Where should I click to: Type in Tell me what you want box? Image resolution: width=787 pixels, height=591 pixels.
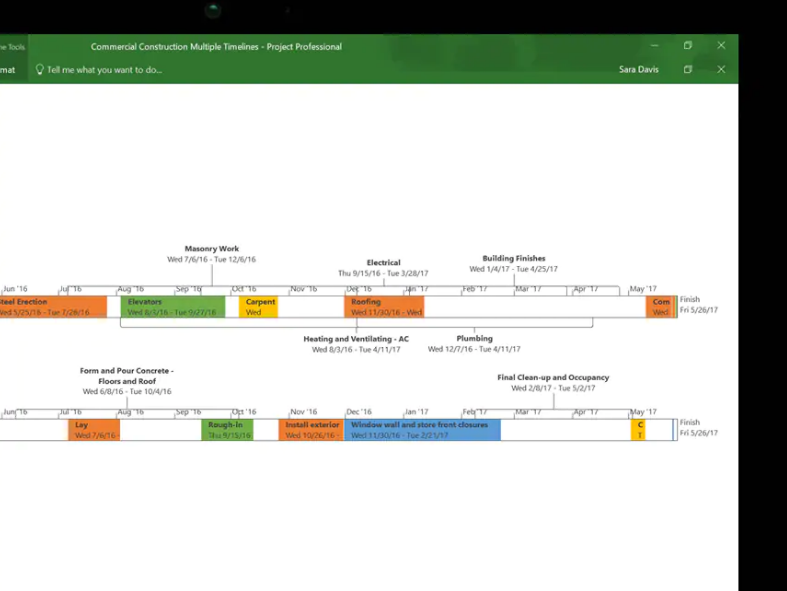click(x=104, y=70)
